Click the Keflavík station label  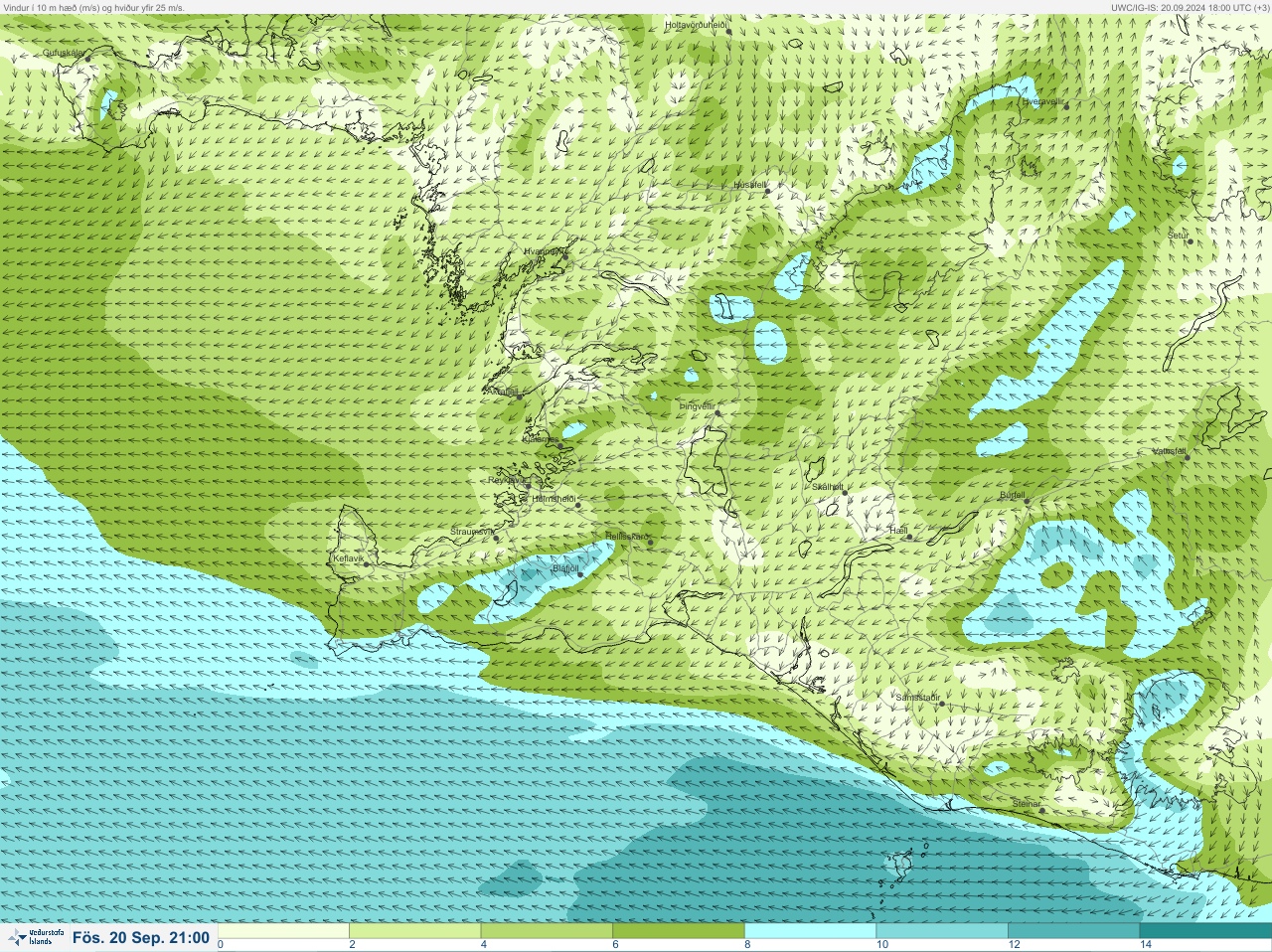click(x=348, y=558)
